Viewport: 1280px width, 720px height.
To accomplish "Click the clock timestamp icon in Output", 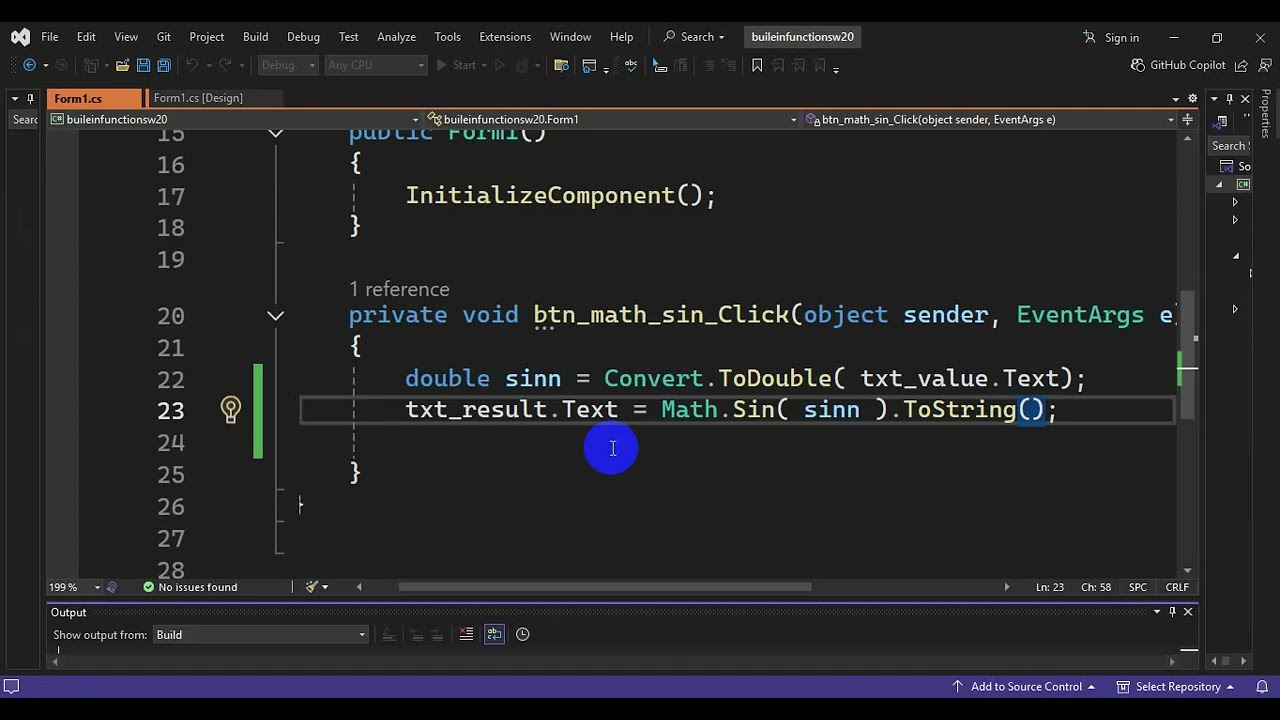I will [522, 634].
